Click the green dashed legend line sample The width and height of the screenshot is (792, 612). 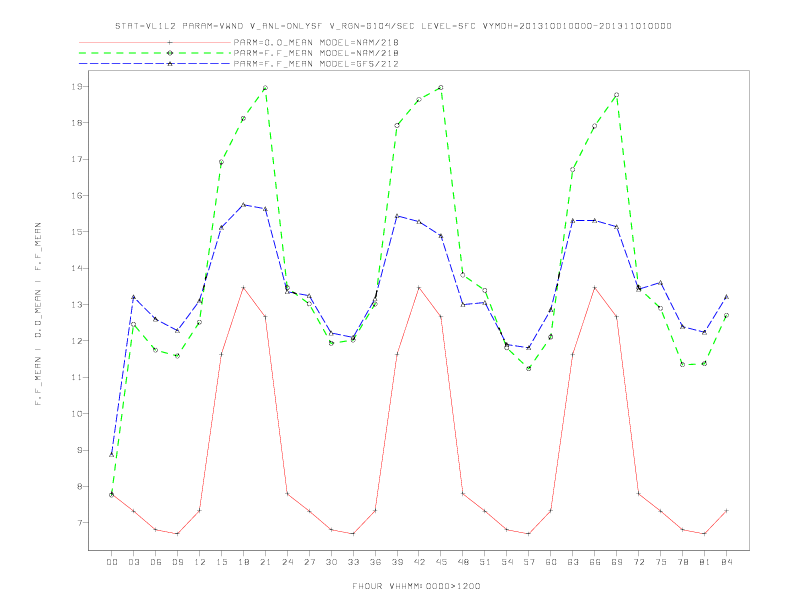point(155,53)
